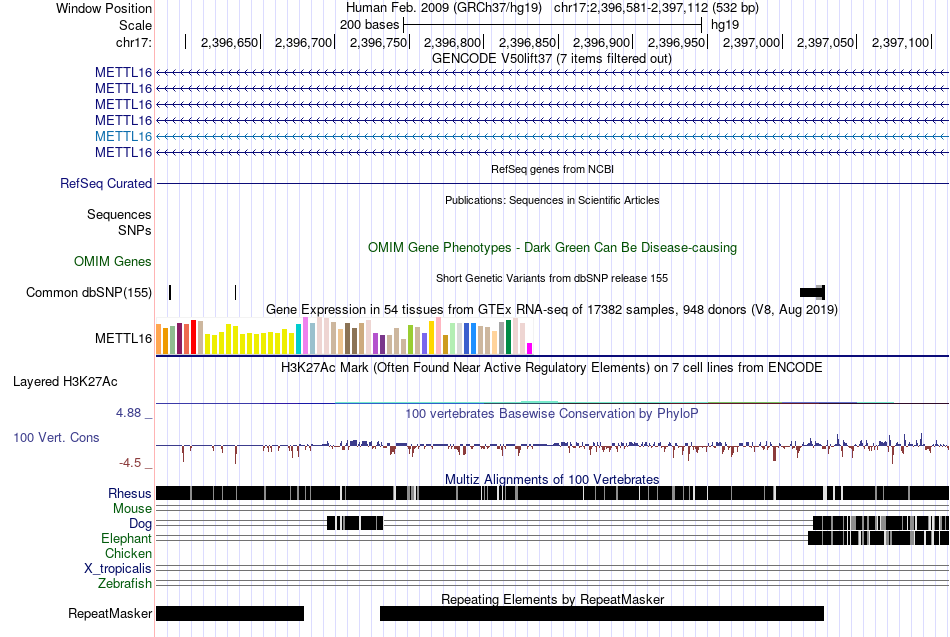
Task: Click the 100 Vert. Cons track label
Action: point(56,438)
